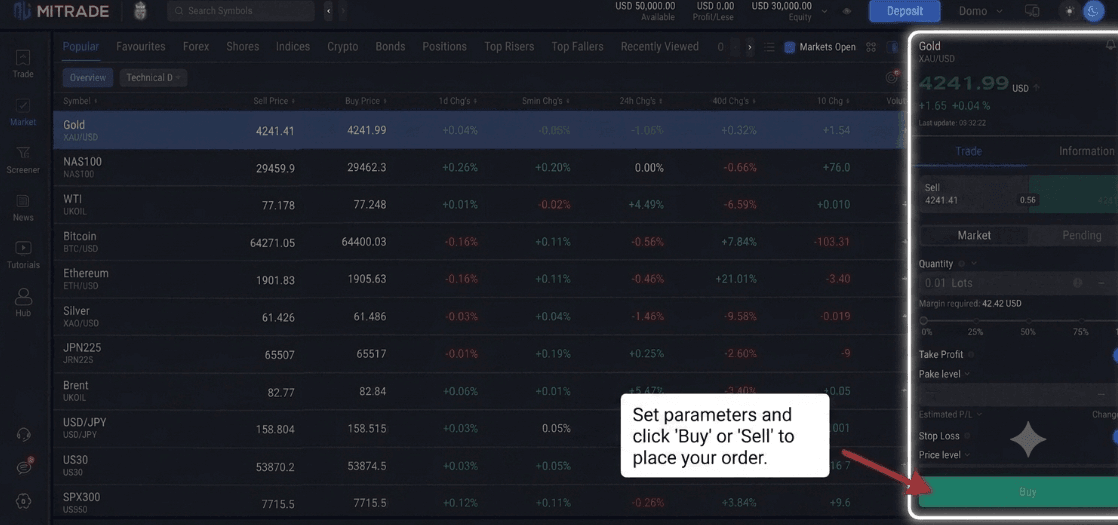Select the Overview button
Viewport: 1118px width, 525px height.
tap(88, 77)
